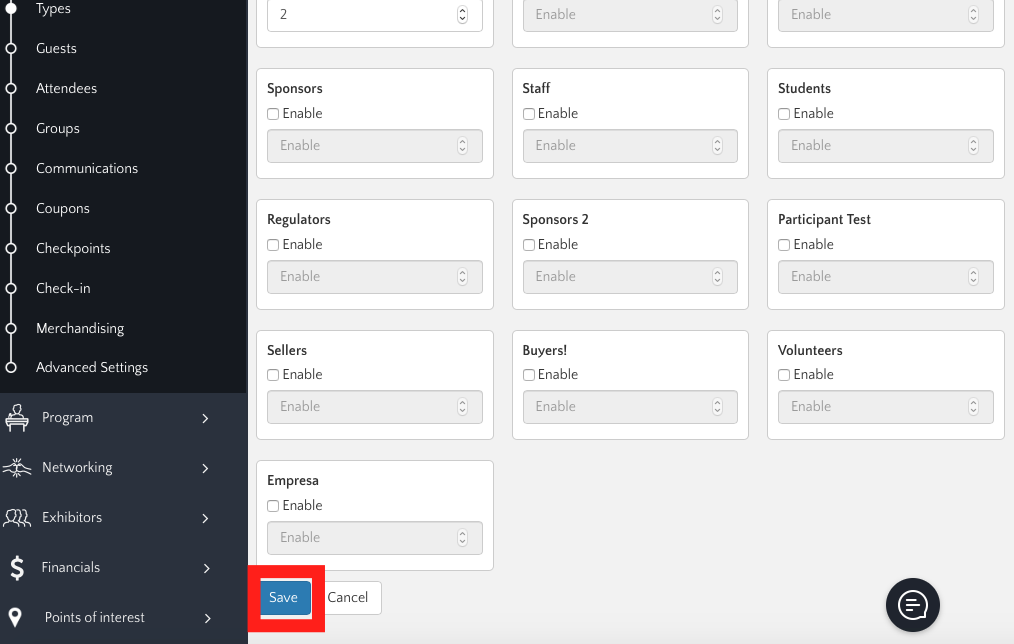Expand the Program menu chevron
Screen dimensions: 1014x644
pyautogui.click(x=205, y=418)
